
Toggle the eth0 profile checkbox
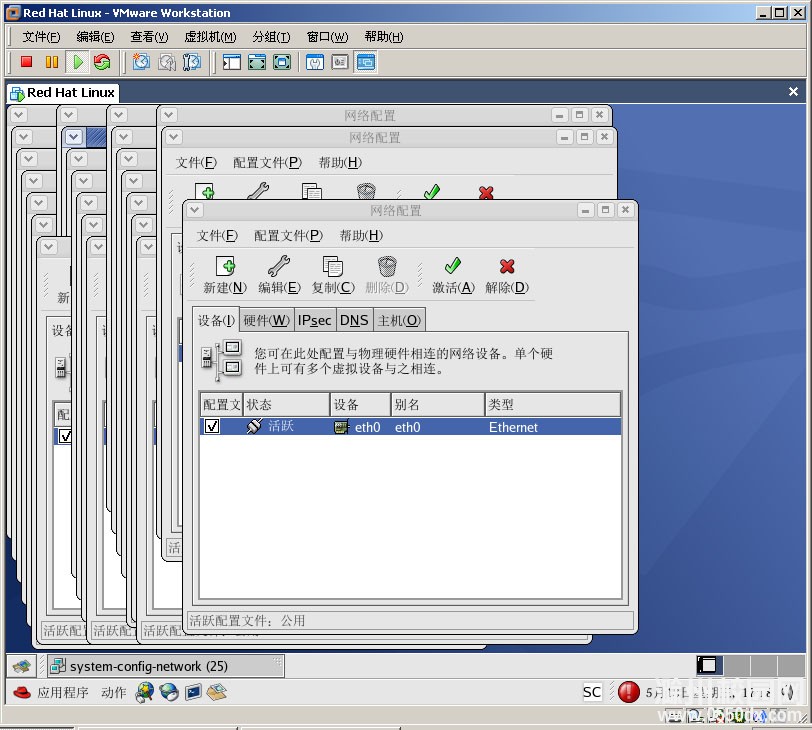[212, 426]
